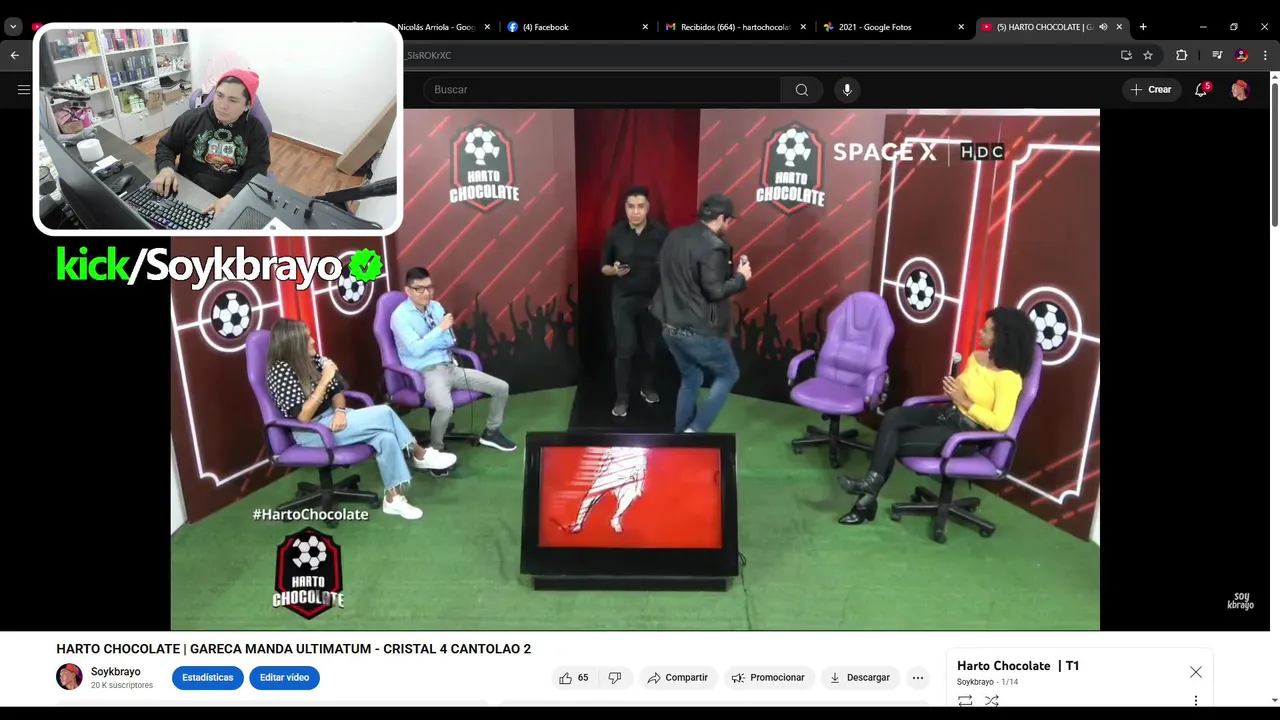Image resolution: width=1280 pixels, height=720 pixels.
Task: Close the Recibidos Gmail tab
Action: click(x=803, y=27)
